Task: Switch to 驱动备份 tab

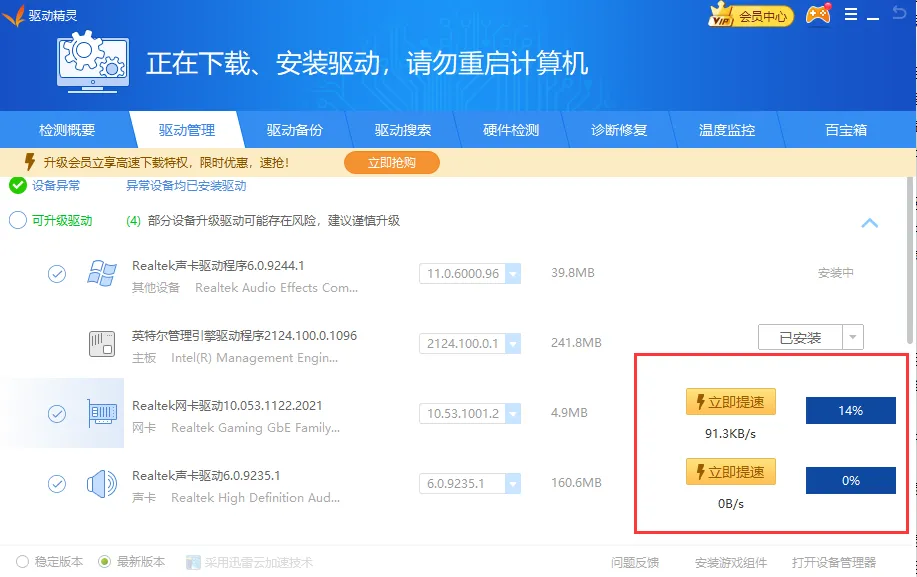Action: click(x=295, y=130)
